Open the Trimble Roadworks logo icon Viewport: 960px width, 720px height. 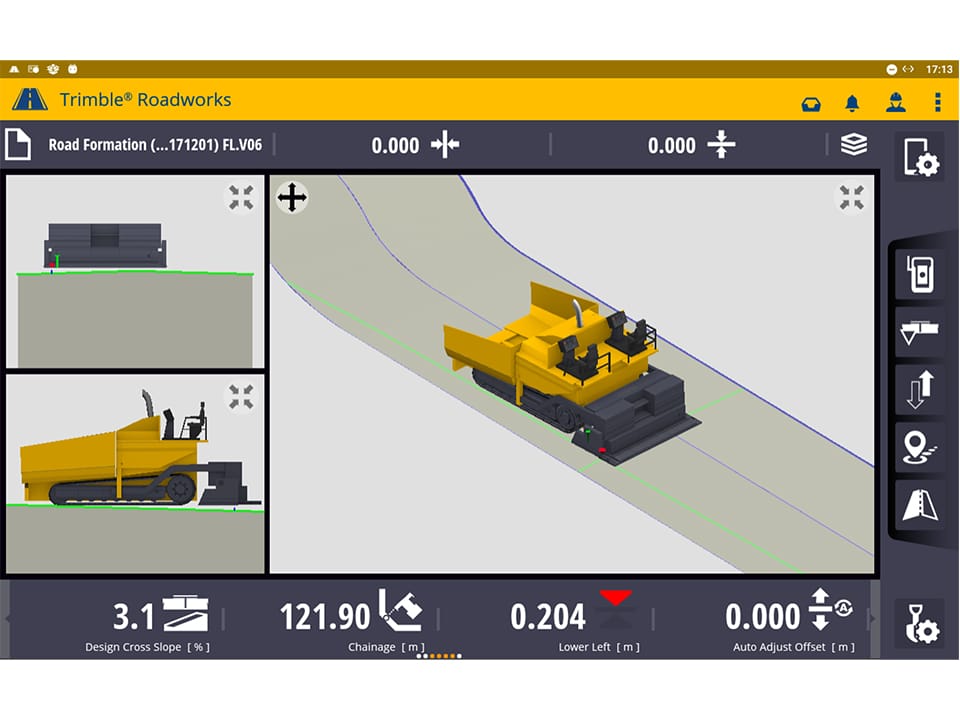coord(29,99)
